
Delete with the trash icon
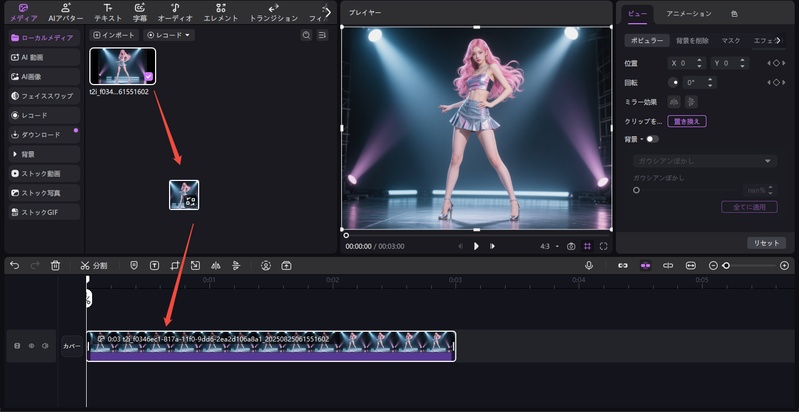click(56, 265)
